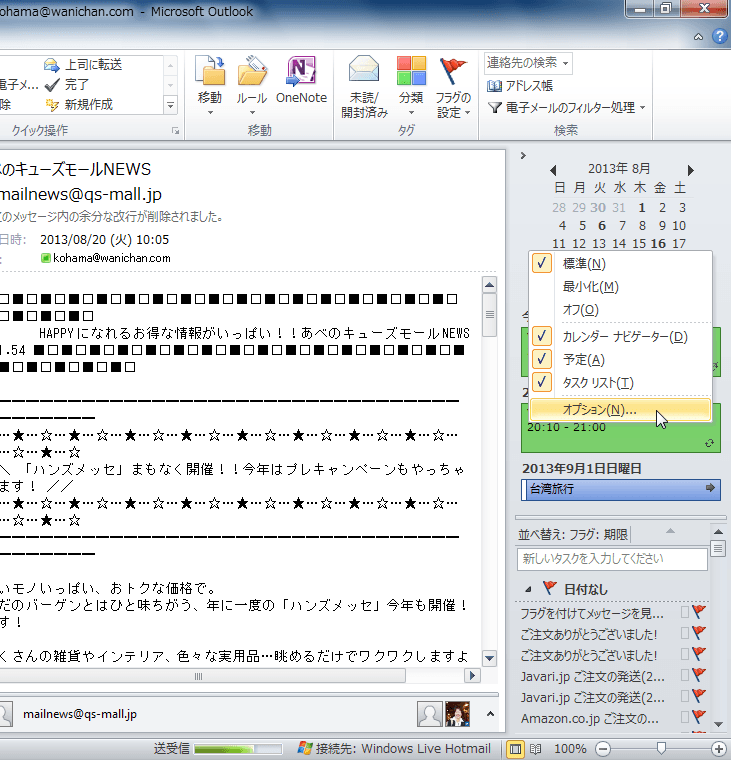Screen dimensions: 731x760
Task: Go to next month in calendar
Action: point(691,170)
